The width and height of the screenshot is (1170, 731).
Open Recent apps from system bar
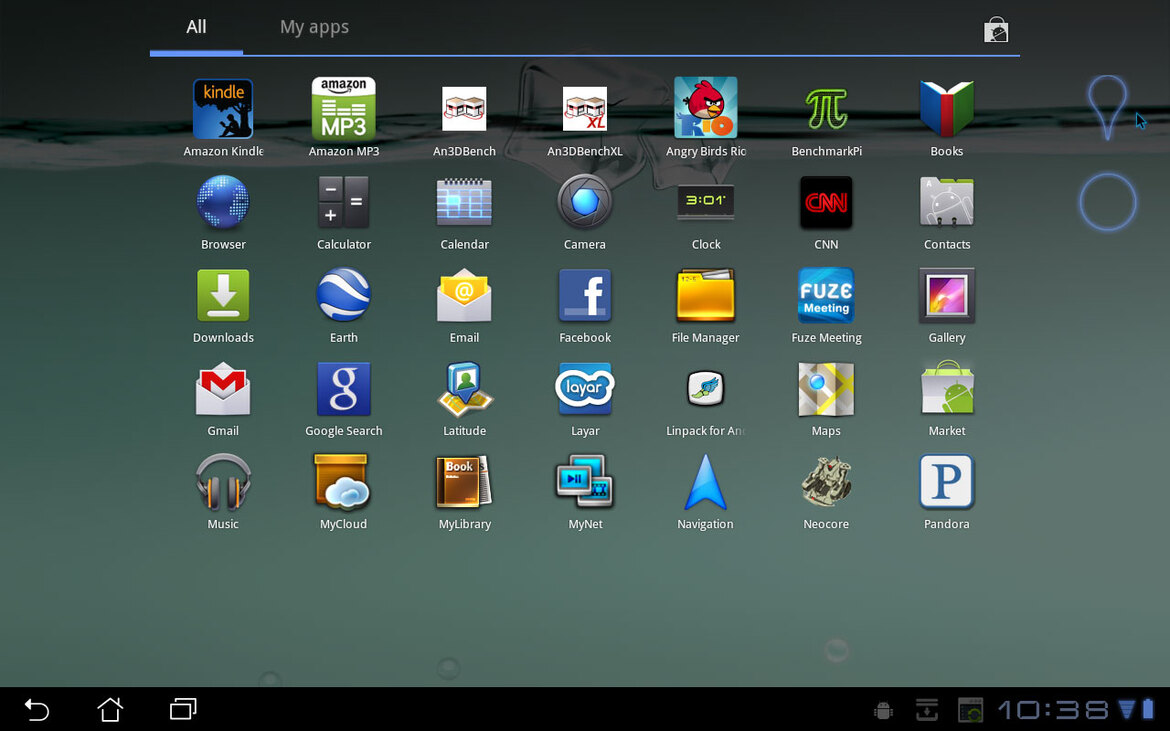[184, 709]
